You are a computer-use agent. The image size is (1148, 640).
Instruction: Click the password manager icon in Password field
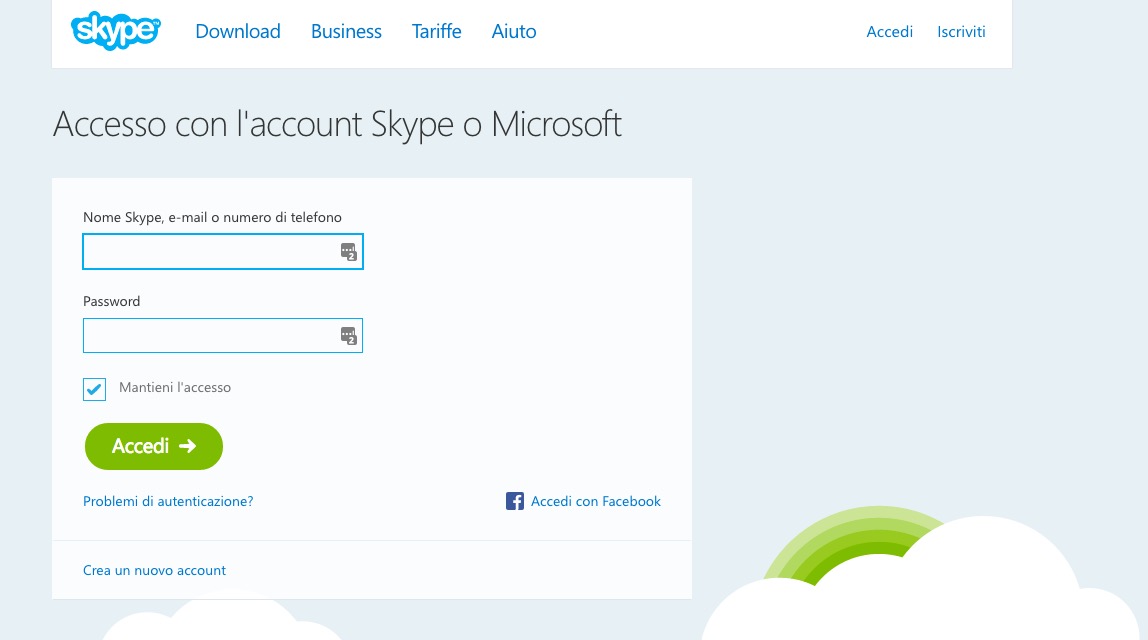point(348,336)
